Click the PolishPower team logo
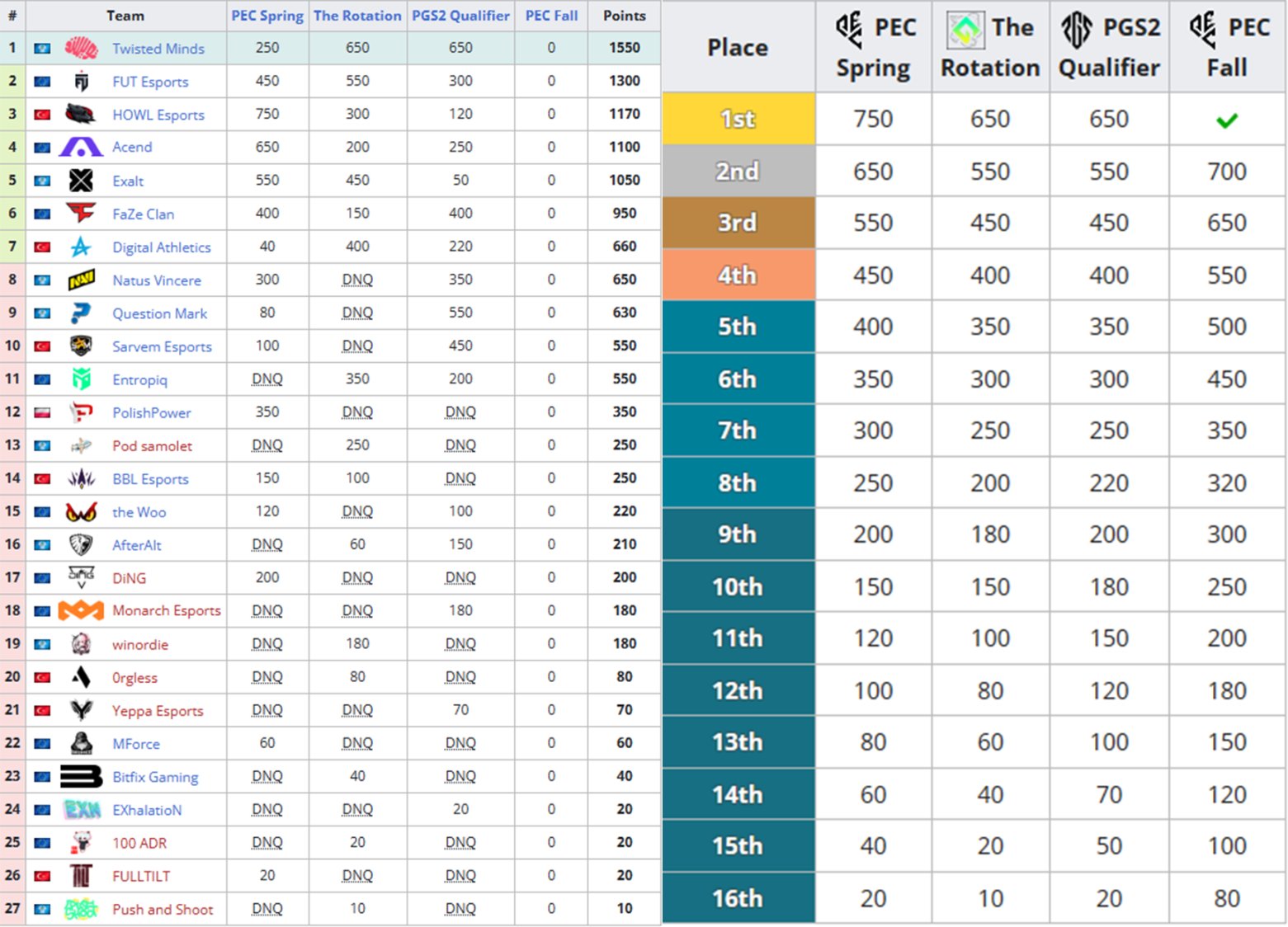The image size is (1288, 927). (81, 412)
